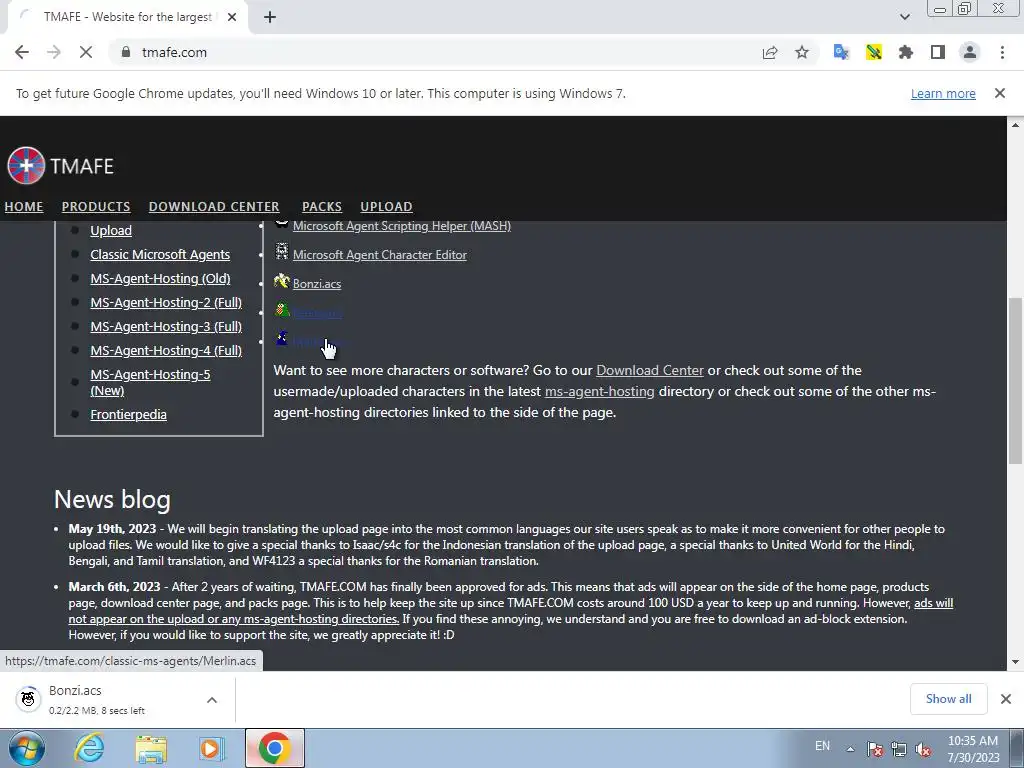Stop loading the page
The image size is (1024, 768).
(86, 52)
